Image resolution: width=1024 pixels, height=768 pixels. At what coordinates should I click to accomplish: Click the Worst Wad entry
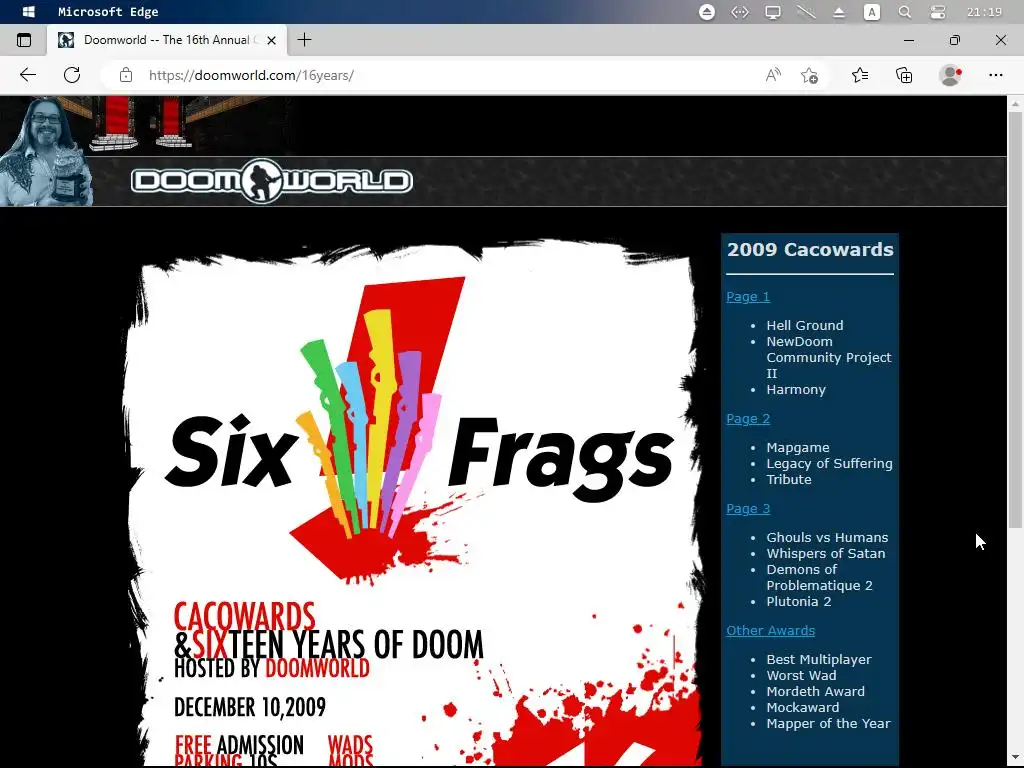point(801,675)
